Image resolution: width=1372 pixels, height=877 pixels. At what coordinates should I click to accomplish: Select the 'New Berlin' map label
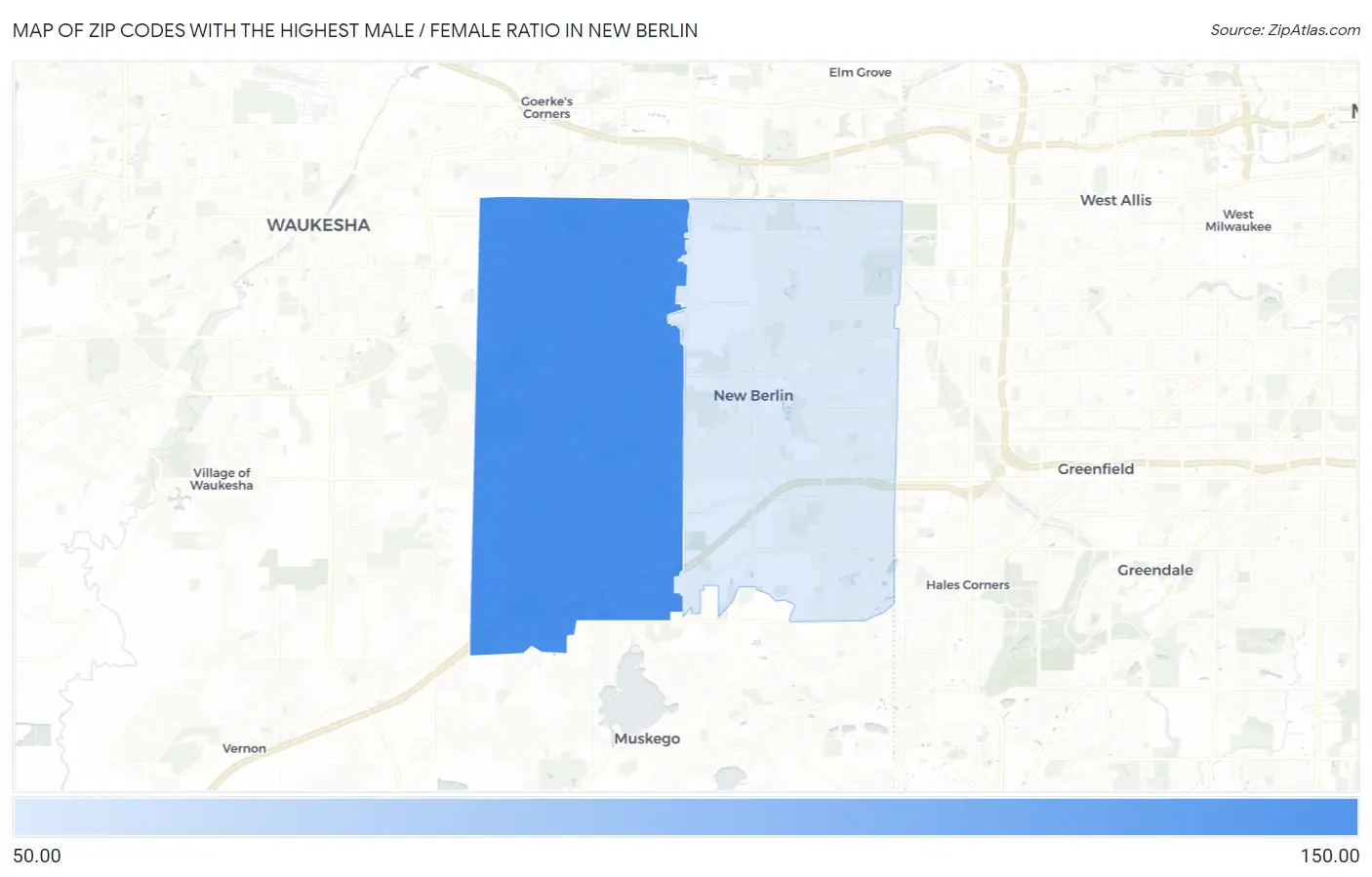coord(753,395)
